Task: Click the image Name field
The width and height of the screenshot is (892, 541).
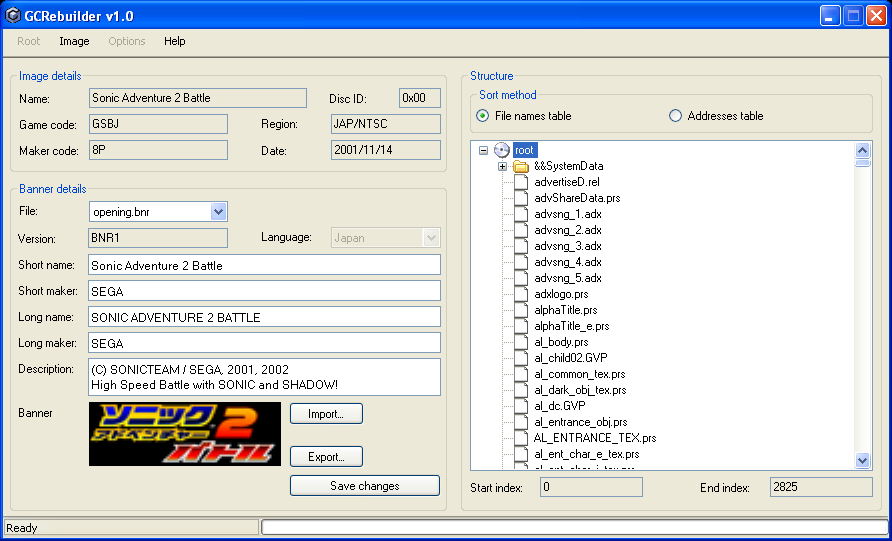Action: tap(198, 98)
